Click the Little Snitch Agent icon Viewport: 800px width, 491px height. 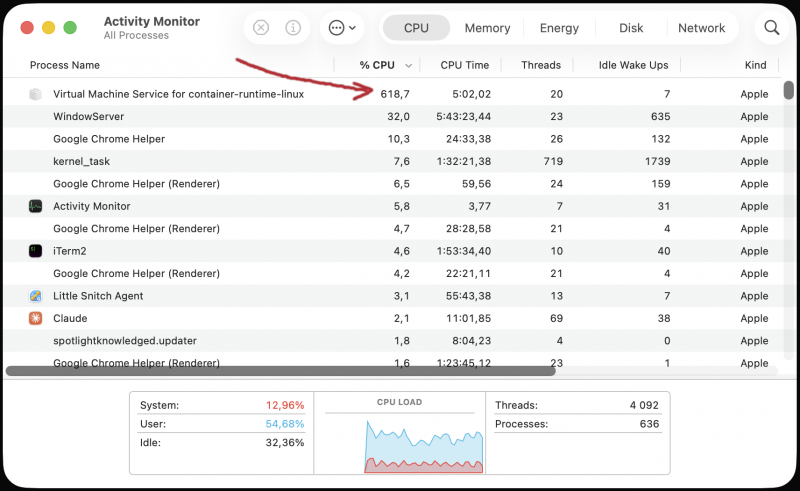coord(35,296)
